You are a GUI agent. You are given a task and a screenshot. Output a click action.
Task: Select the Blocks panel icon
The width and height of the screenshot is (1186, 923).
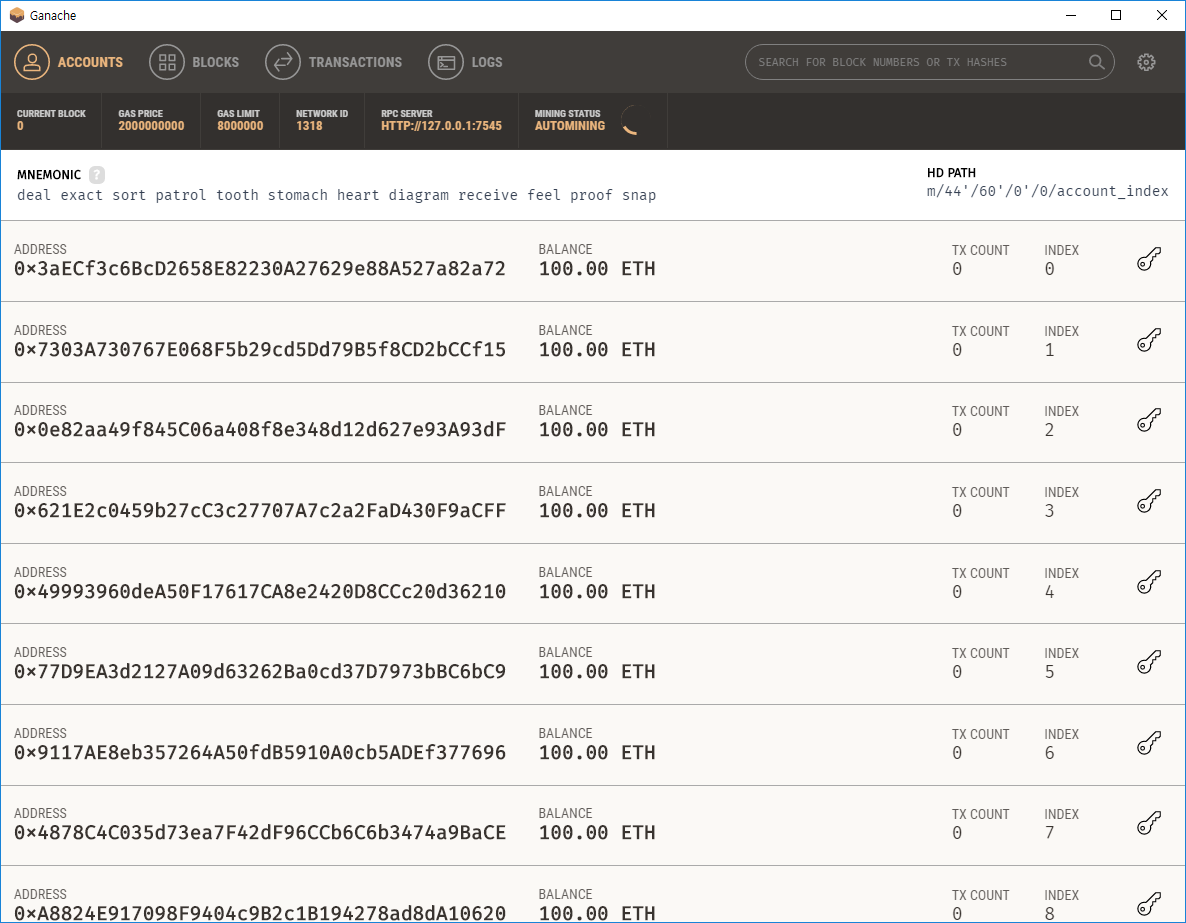(166, 61)
